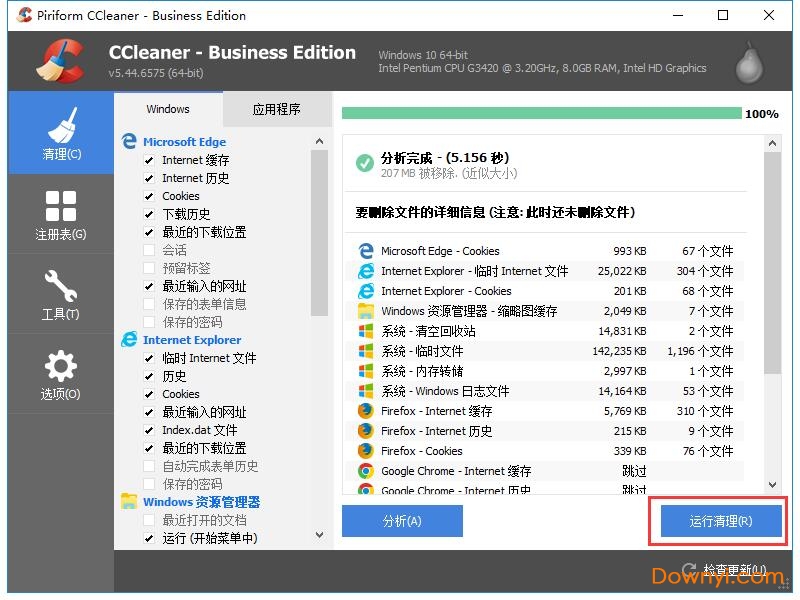Image resolution: width=800 pixels, height=600 pixels.
Task: Enable 保存的密码 under Internet Explorer
Action: coord(150,484)
